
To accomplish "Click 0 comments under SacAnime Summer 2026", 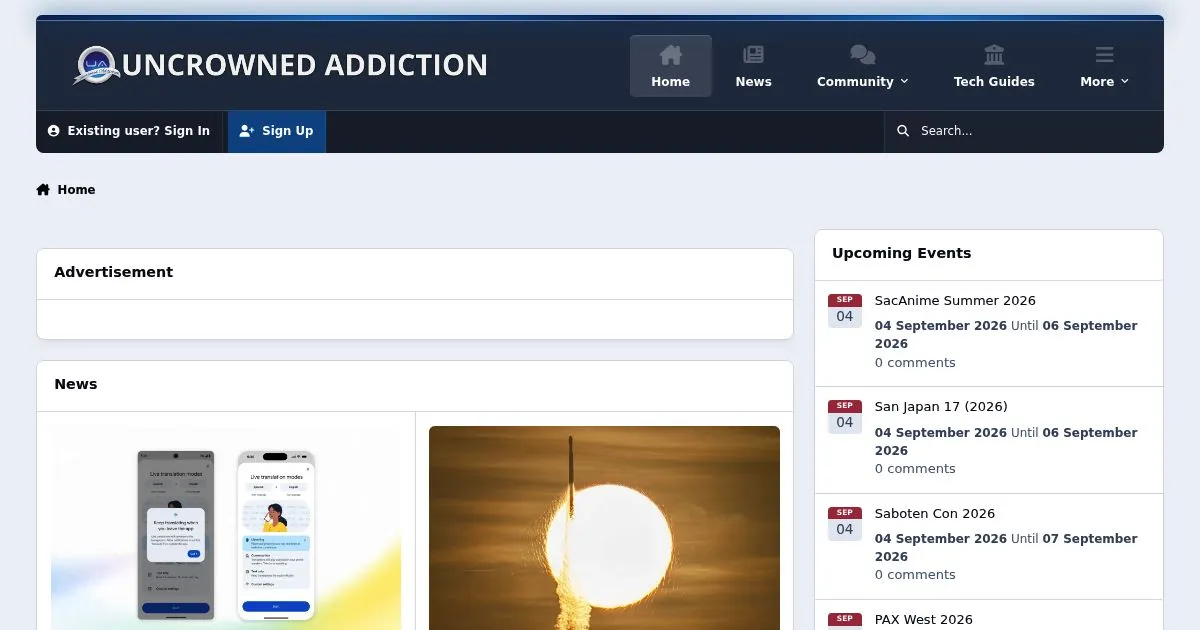I will point(915,363).
